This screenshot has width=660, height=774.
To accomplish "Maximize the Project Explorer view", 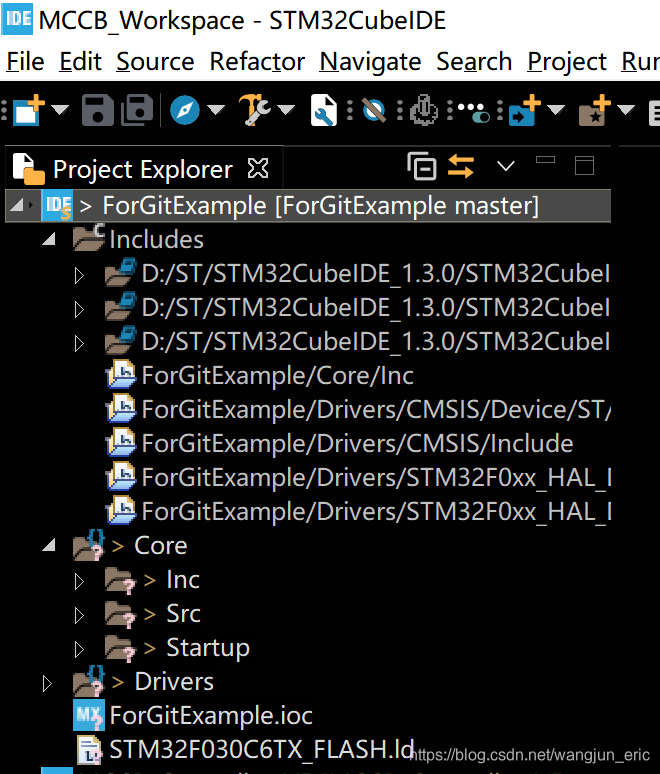I will click(584, 165).
